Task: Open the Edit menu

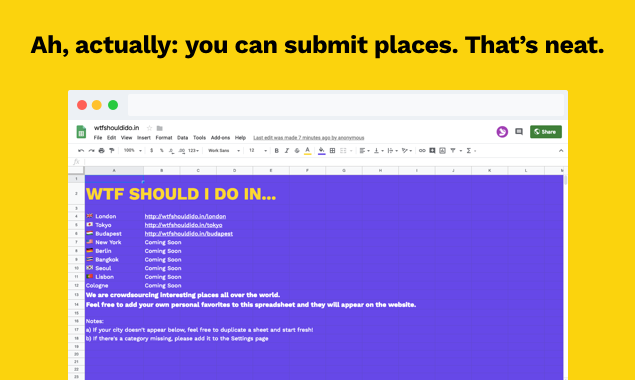Action: coord(111,138)
